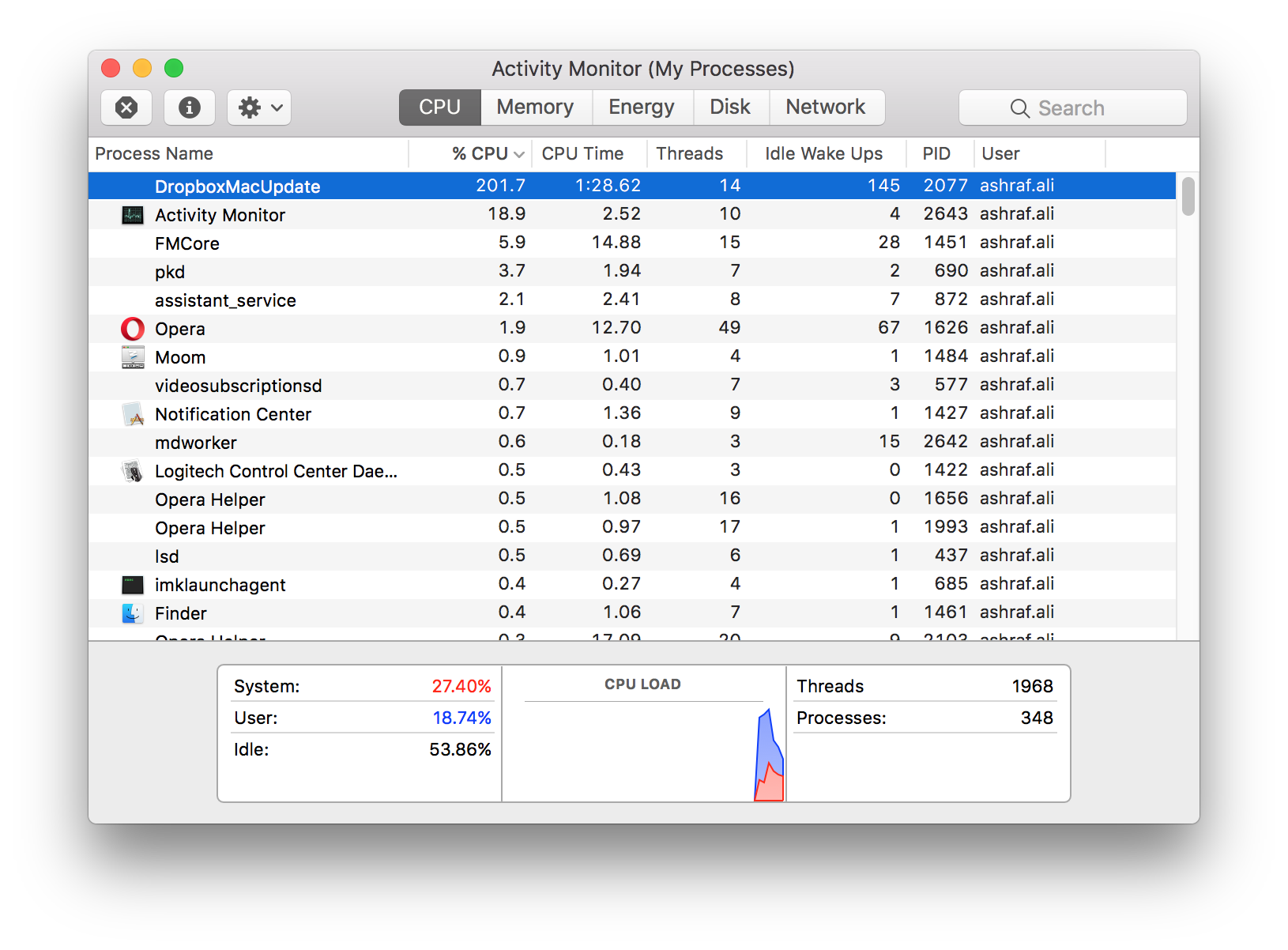This screenshot has width=1288, height=950.
Task: Select the videosubscriptionsd process row
Action: tap(632, 385)
